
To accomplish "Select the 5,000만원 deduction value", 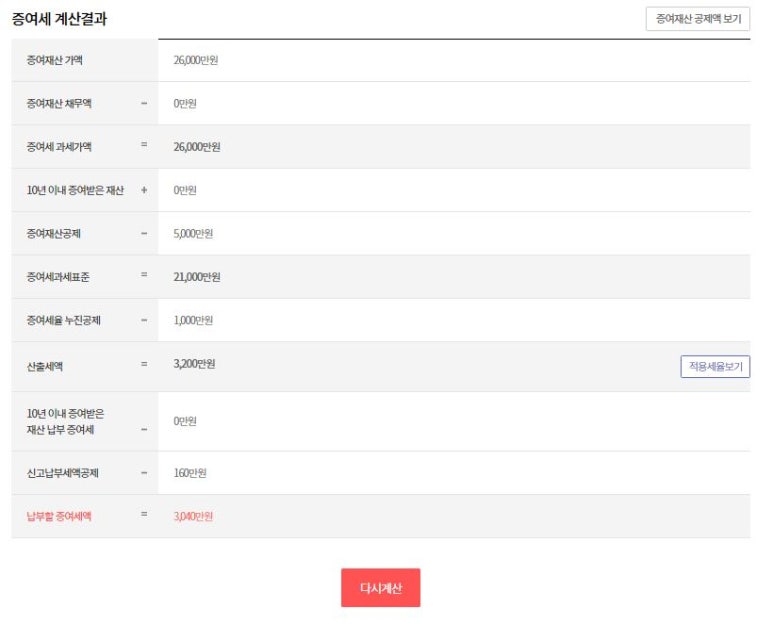I will coord(193,234).
